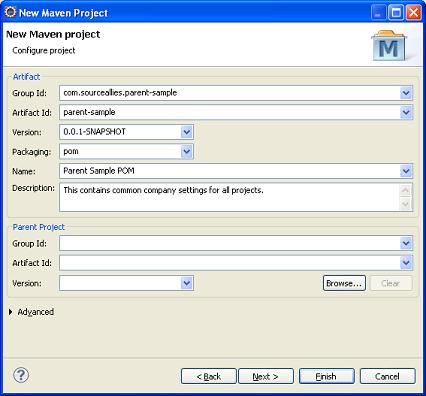Click the Parent Project Group Id field
The height and width of the screenshot is (396, 426).
[x=230, y=243]
